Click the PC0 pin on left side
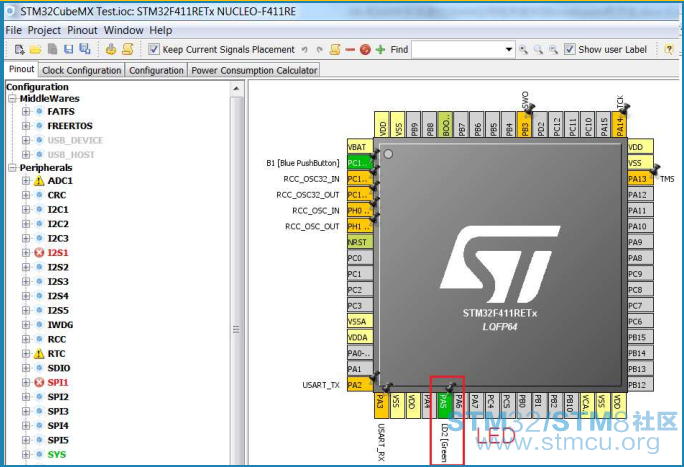 point(360,258)
